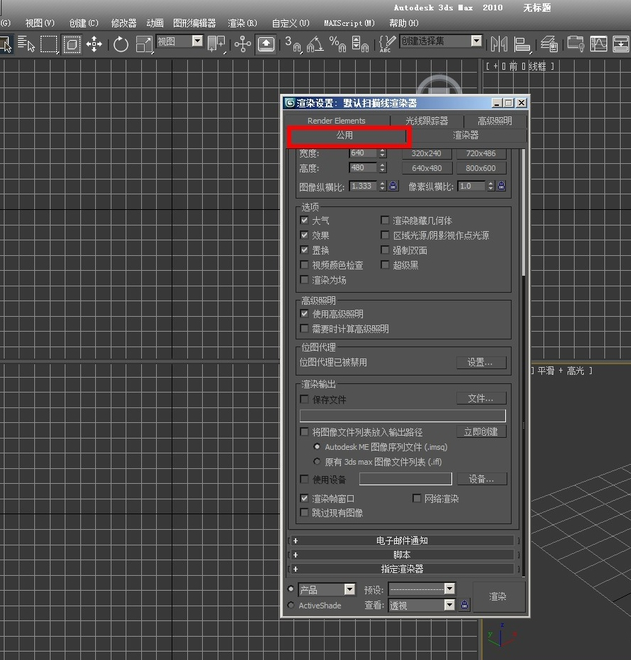This screenshot has width=631, height=660.
Task: Expand the 脚本 rollout
Action: point(402,555)
